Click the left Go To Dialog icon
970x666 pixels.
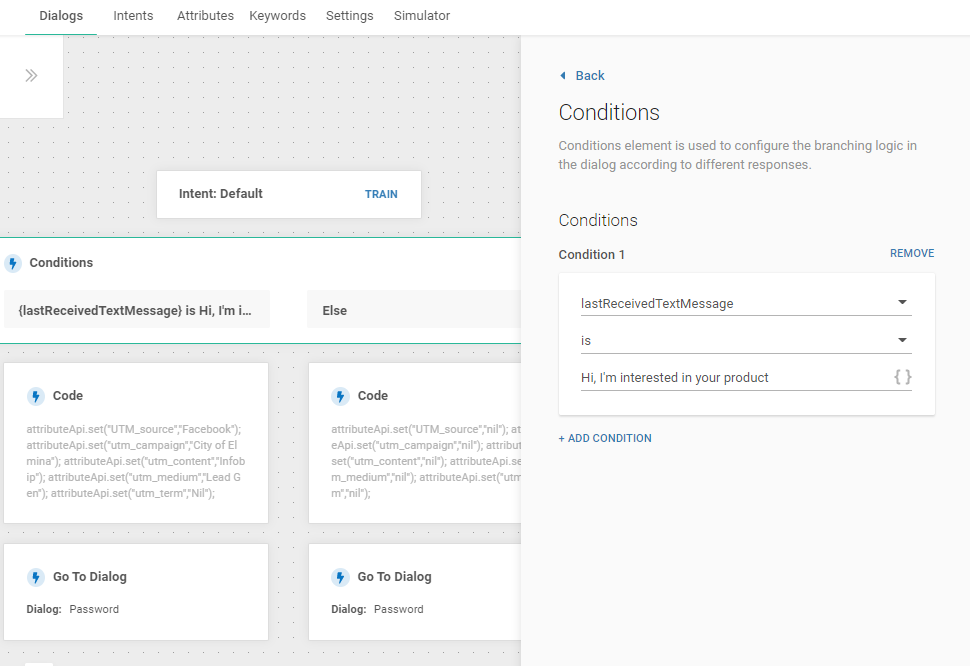(x=36, y=577)
